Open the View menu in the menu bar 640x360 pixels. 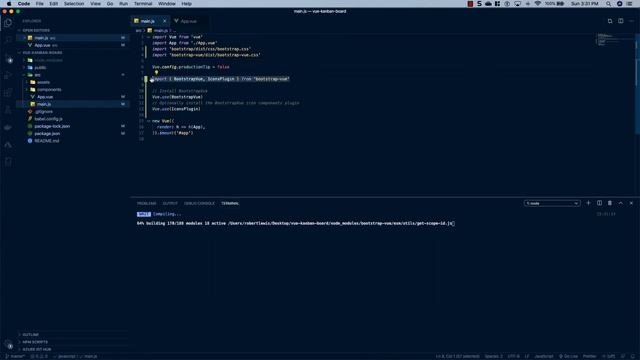[x=96, y=4]
